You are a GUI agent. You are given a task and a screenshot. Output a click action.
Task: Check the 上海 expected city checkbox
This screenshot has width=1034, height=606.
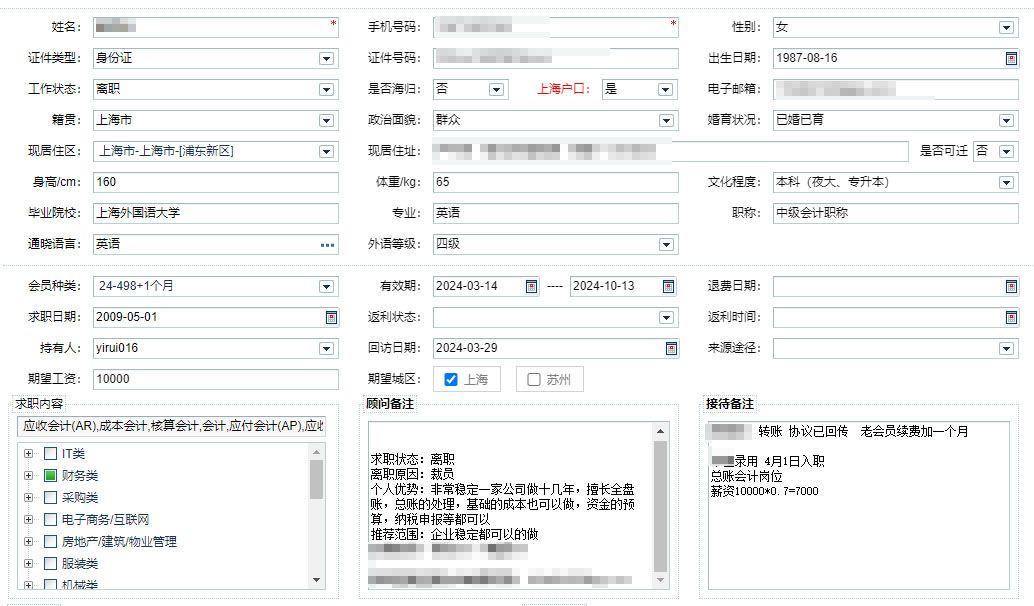(451, 379)
